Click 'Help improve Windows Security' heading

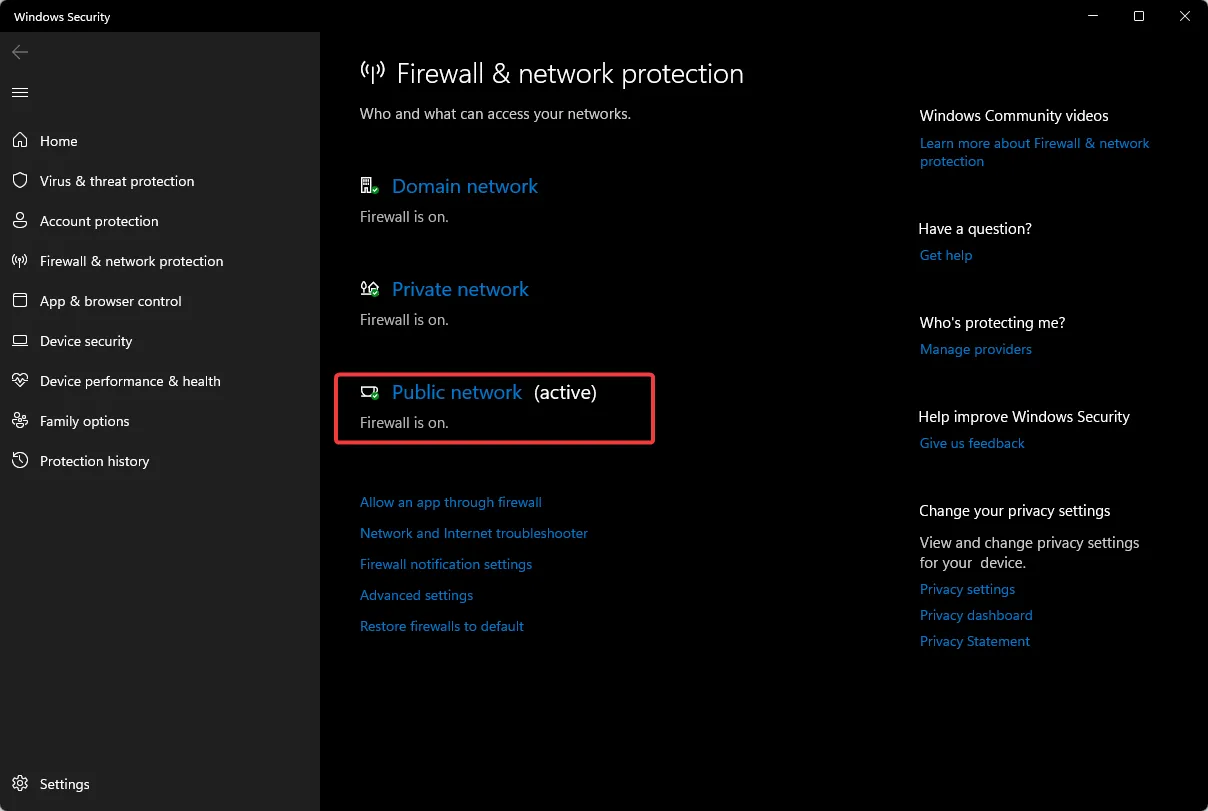1024,417
